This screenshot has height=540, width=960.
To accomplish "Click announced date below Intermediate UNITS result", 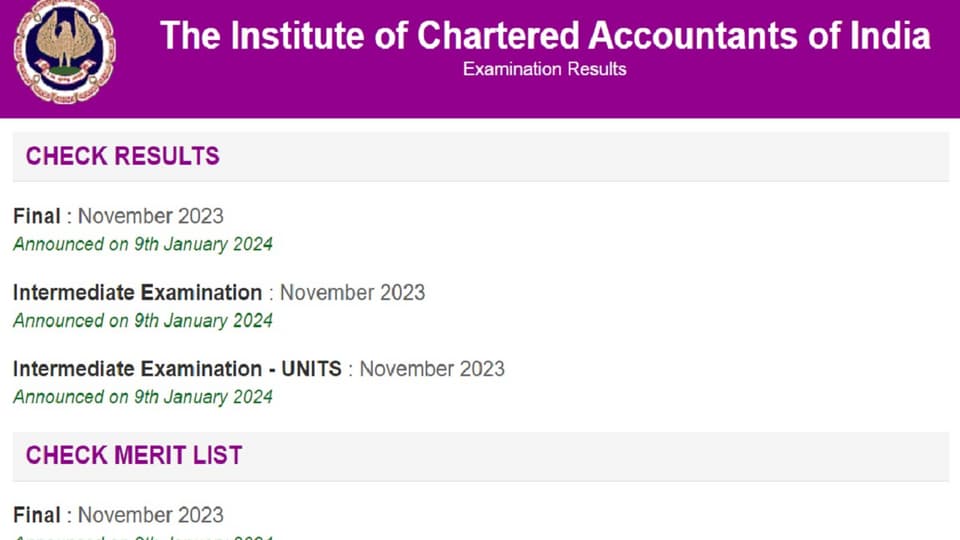I will [x=143, y=397].
